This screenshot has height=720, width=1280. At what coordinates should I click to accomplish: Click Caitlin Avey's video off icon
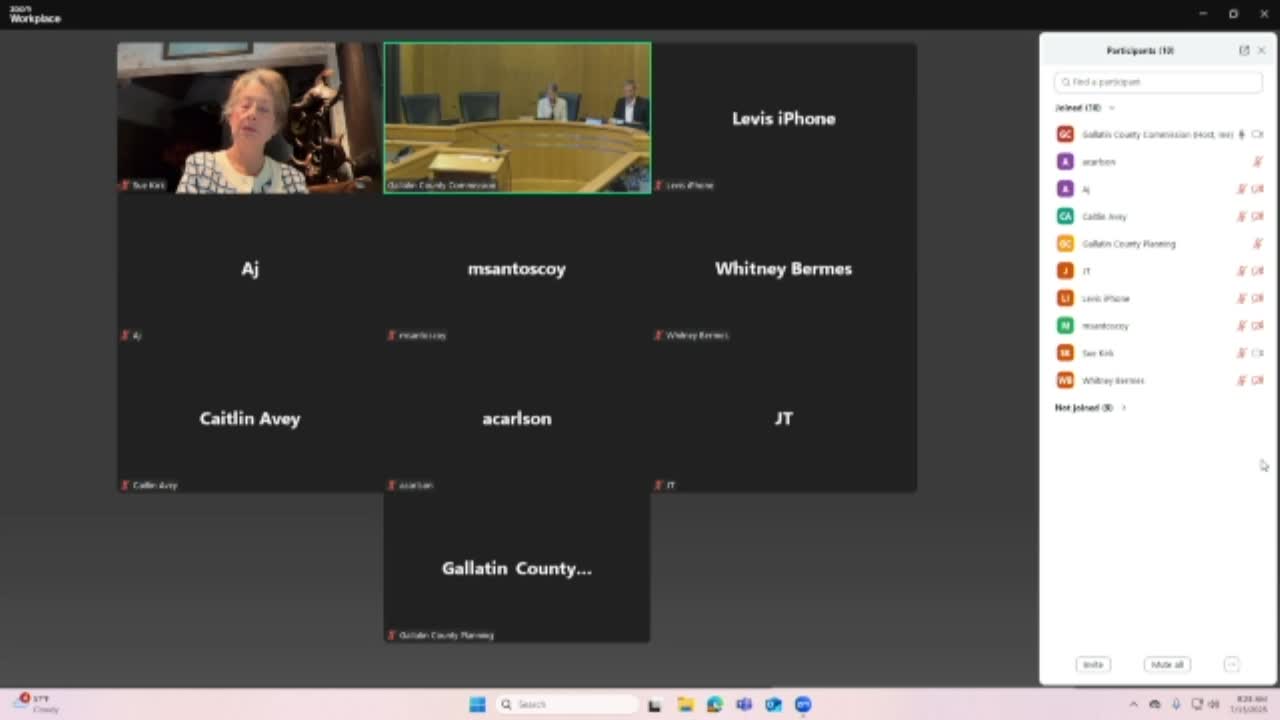pyautogui.click(x=1258, y=216)
